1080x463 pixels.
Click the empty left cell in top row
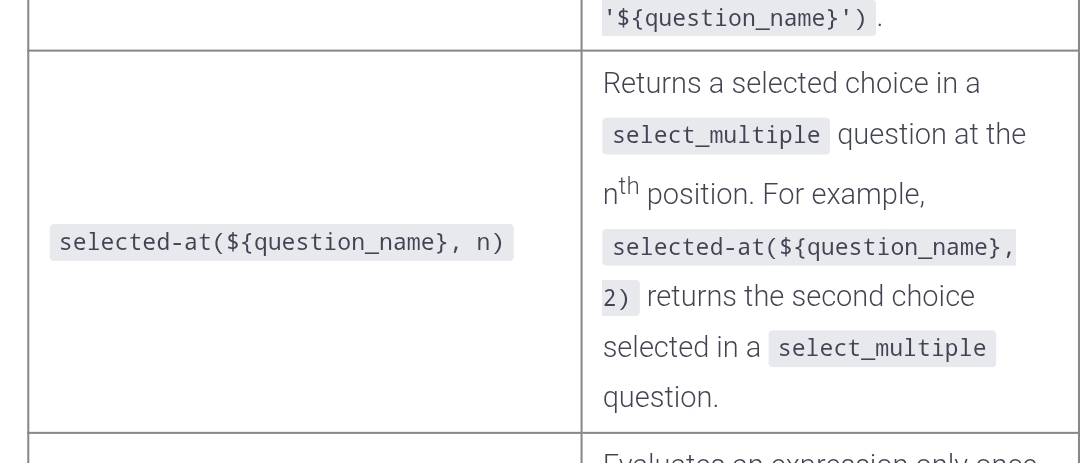point(304,24)
